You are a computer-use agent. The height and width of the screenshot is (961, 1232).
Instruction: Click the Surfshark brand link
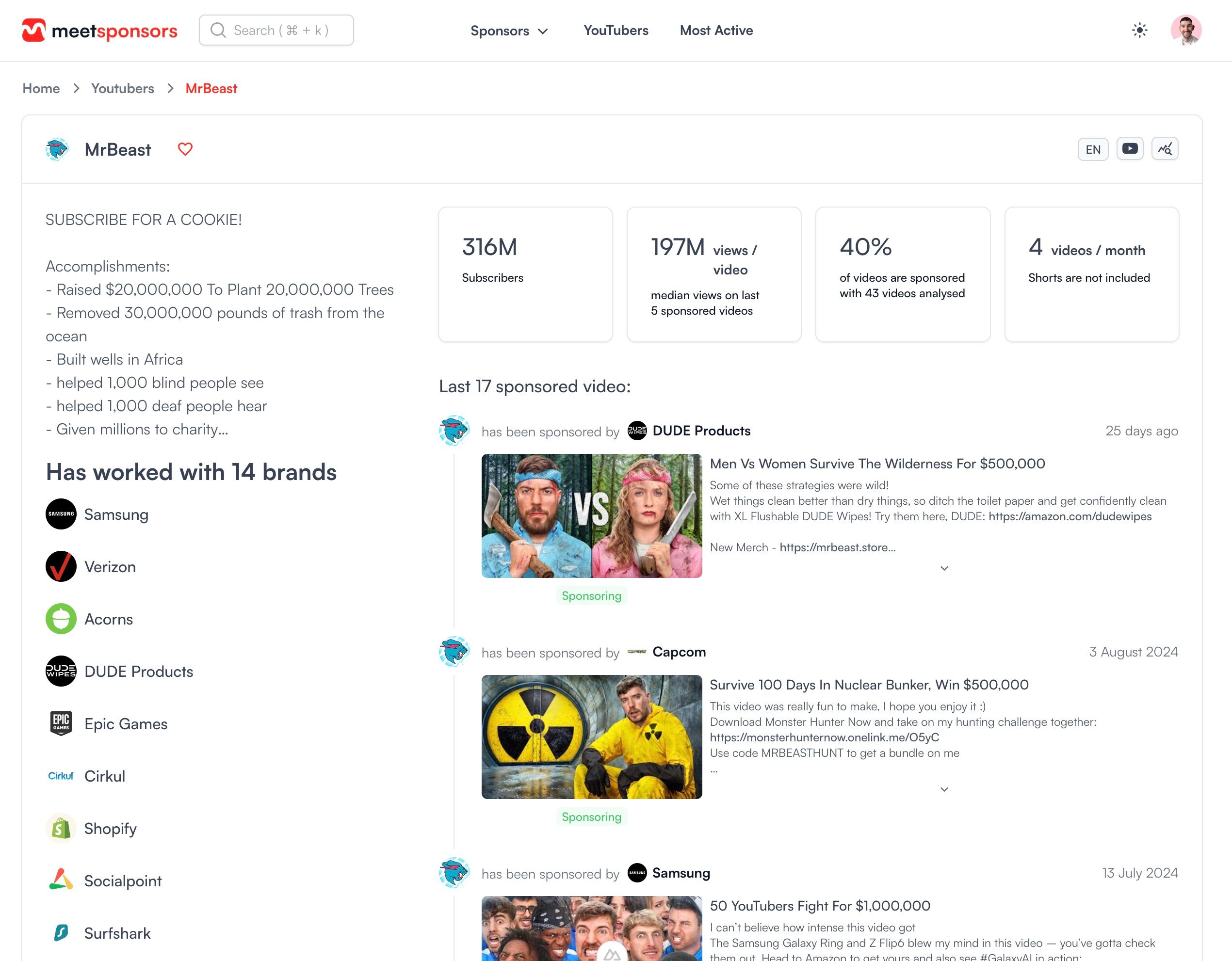117,932
